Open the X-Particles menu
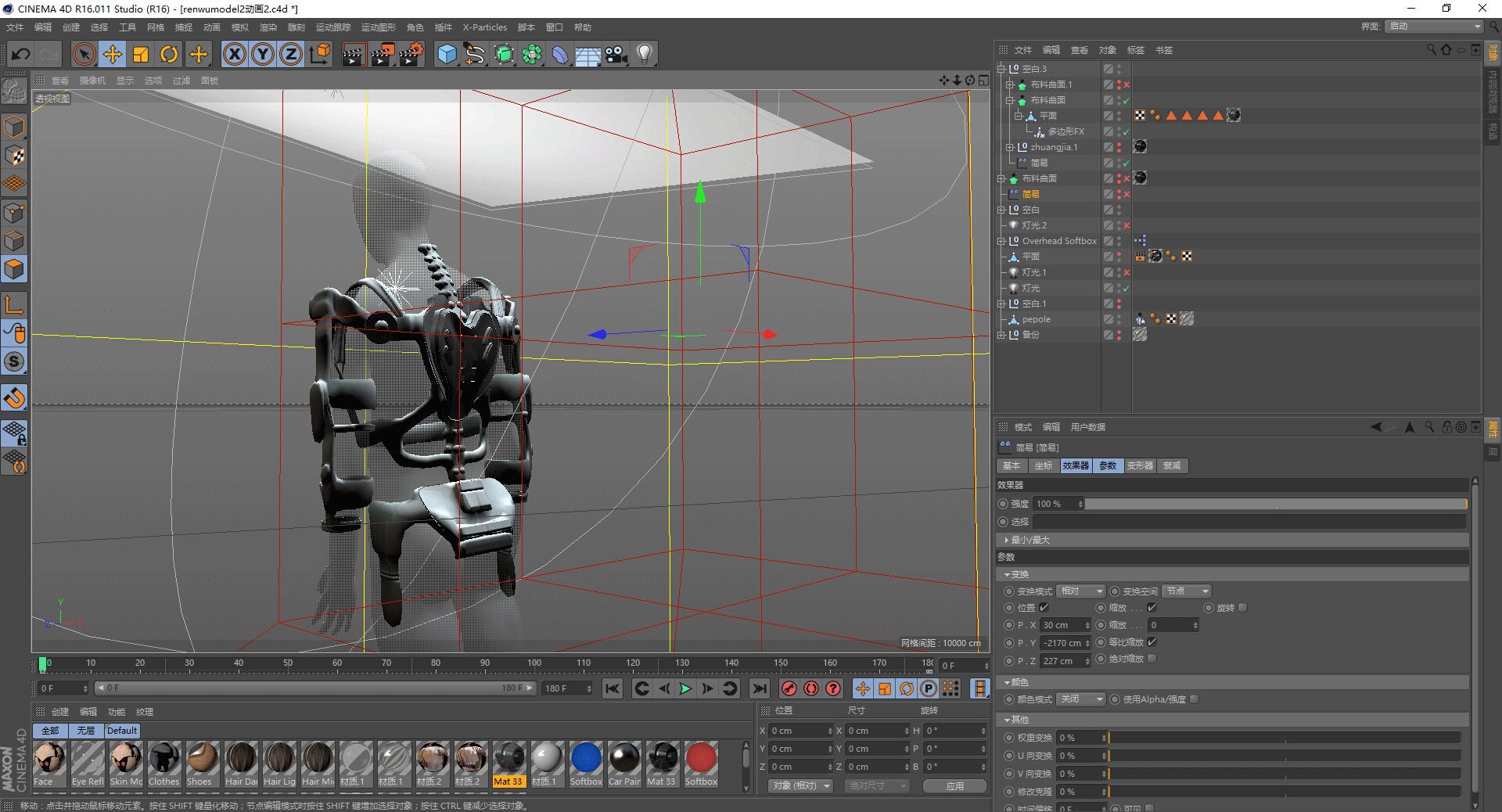The image size is (1502, 812). point(485,27)
